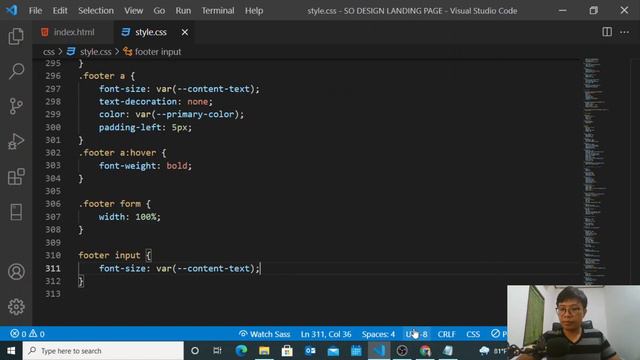Open the Accounts menu icon
The width and height of the screenshot is (640, 360).
(x=16, y=272)
